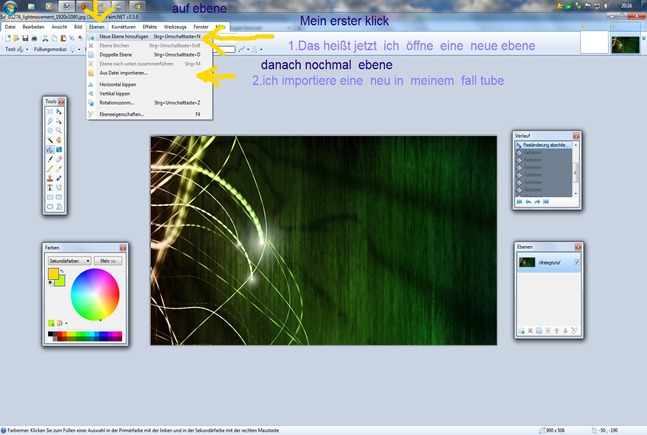Select the Line/Curve tool
The height and width of the screenshot is (435, 647).
pos(59,187)
